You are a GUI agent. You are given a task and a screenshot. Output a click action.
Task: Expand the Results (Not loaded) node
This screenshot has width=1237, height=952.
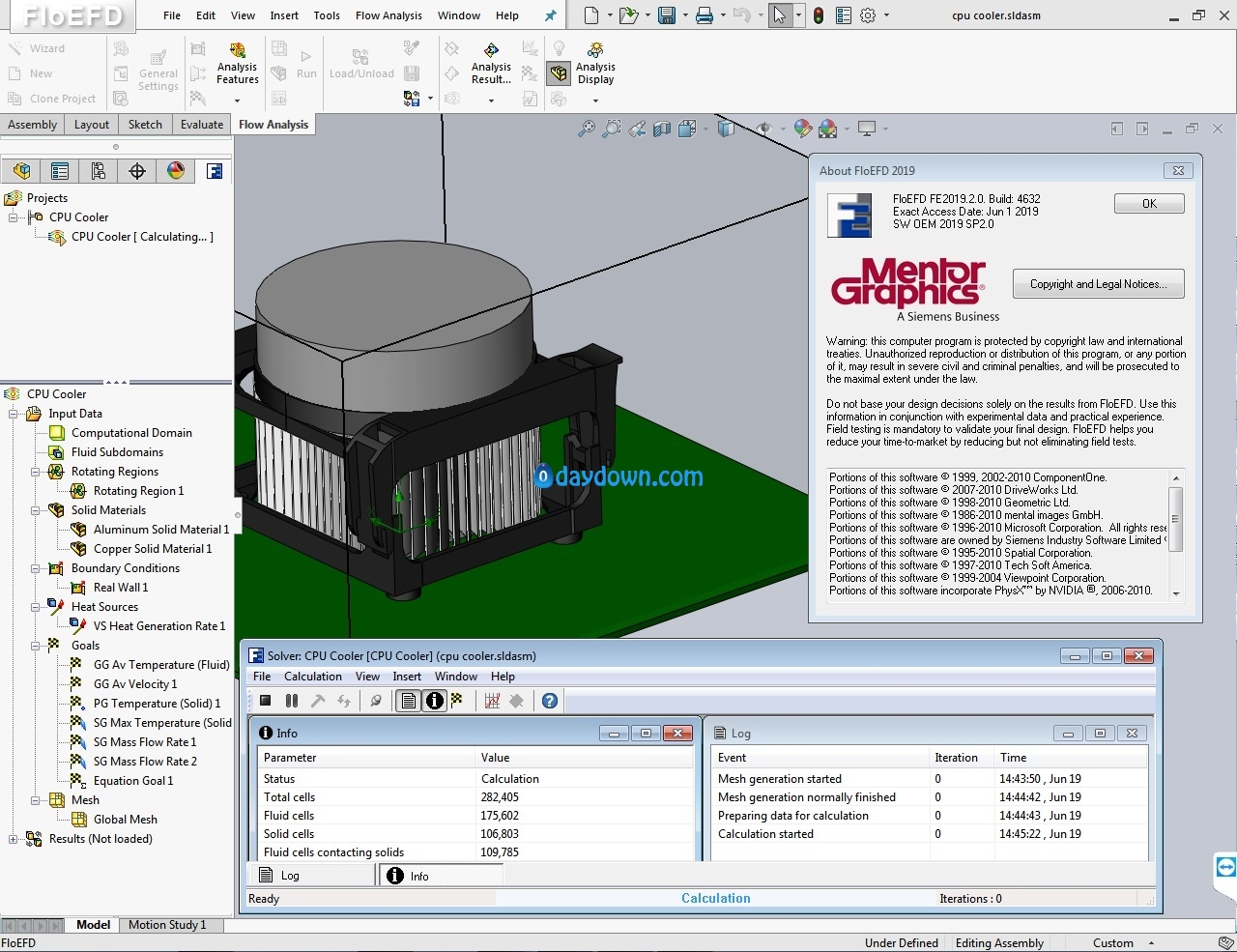click(x=14, y=839)
